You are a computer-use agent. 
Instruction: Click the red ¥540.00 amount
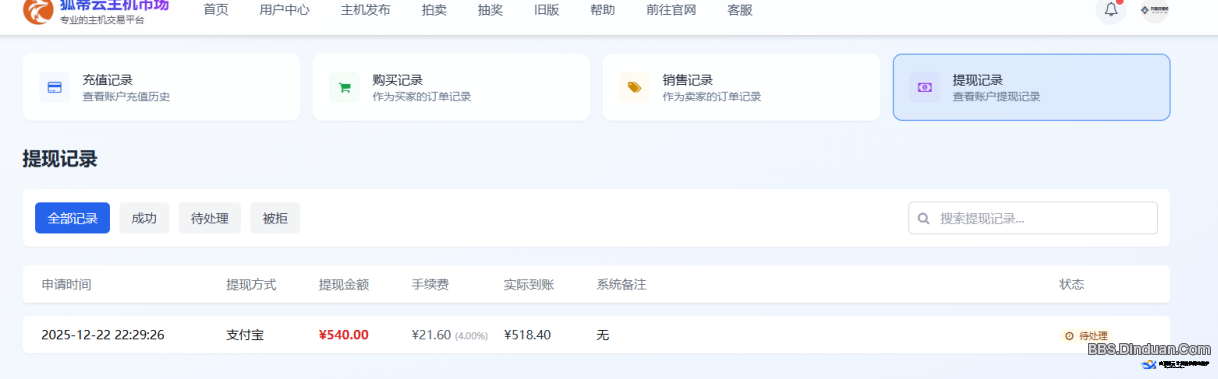point(344,335)
